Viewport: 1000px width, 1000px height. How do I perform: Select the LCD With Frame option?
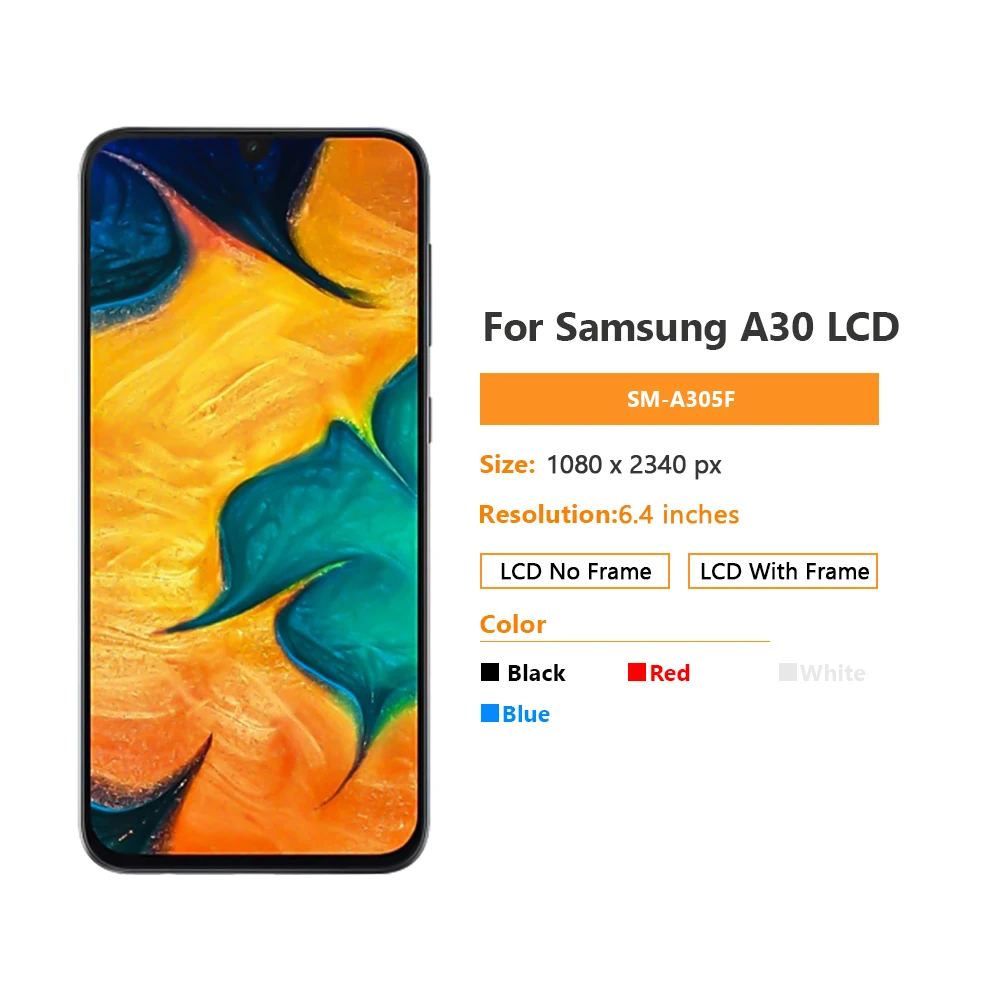783,571
